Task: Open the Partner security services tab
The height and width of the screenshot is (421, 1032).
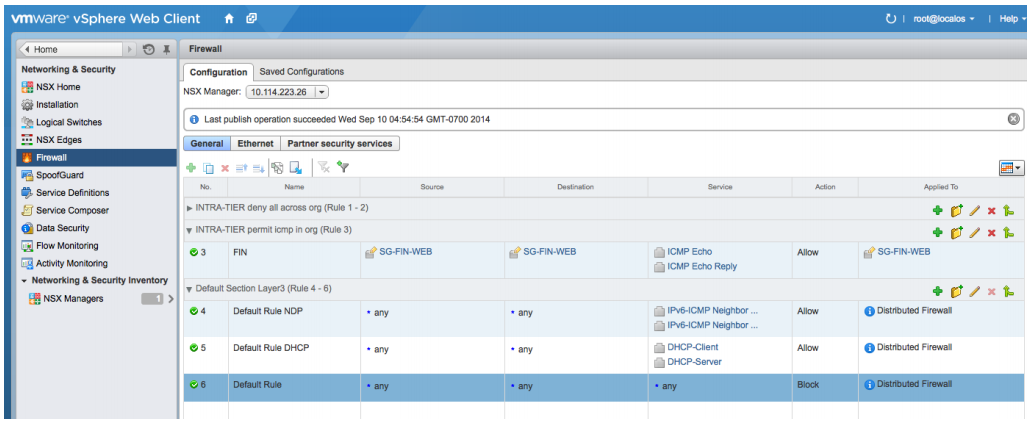Action: point(340,143)
